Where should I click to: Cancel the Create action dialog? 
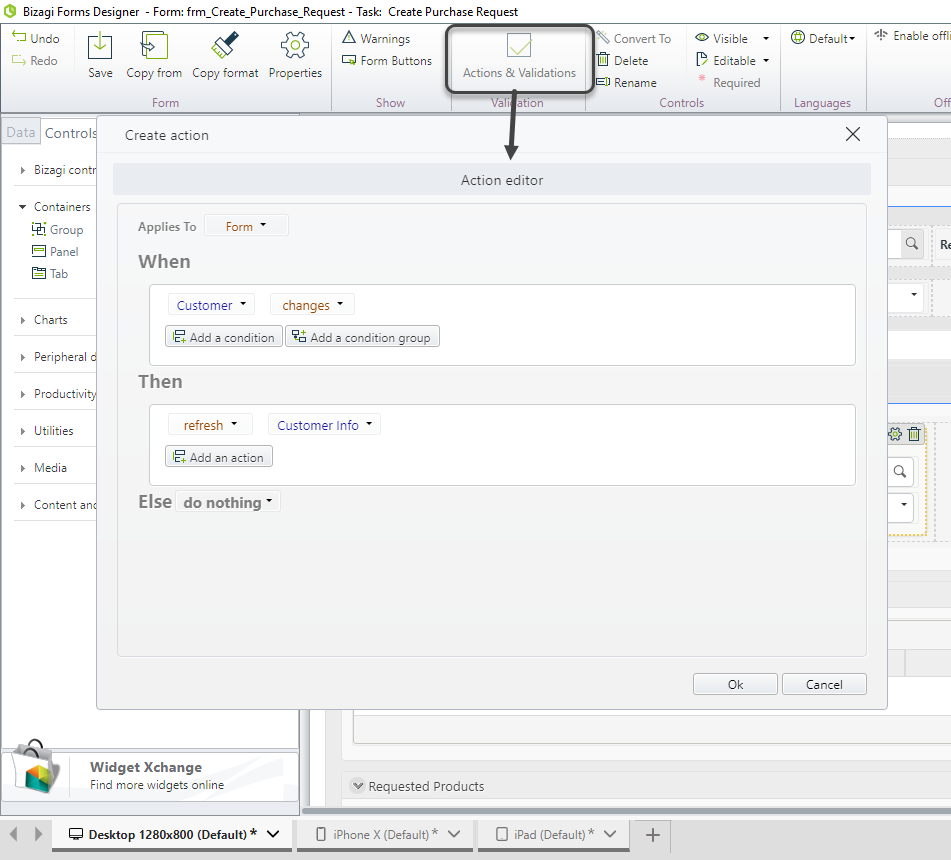click(x=824, y=684)
